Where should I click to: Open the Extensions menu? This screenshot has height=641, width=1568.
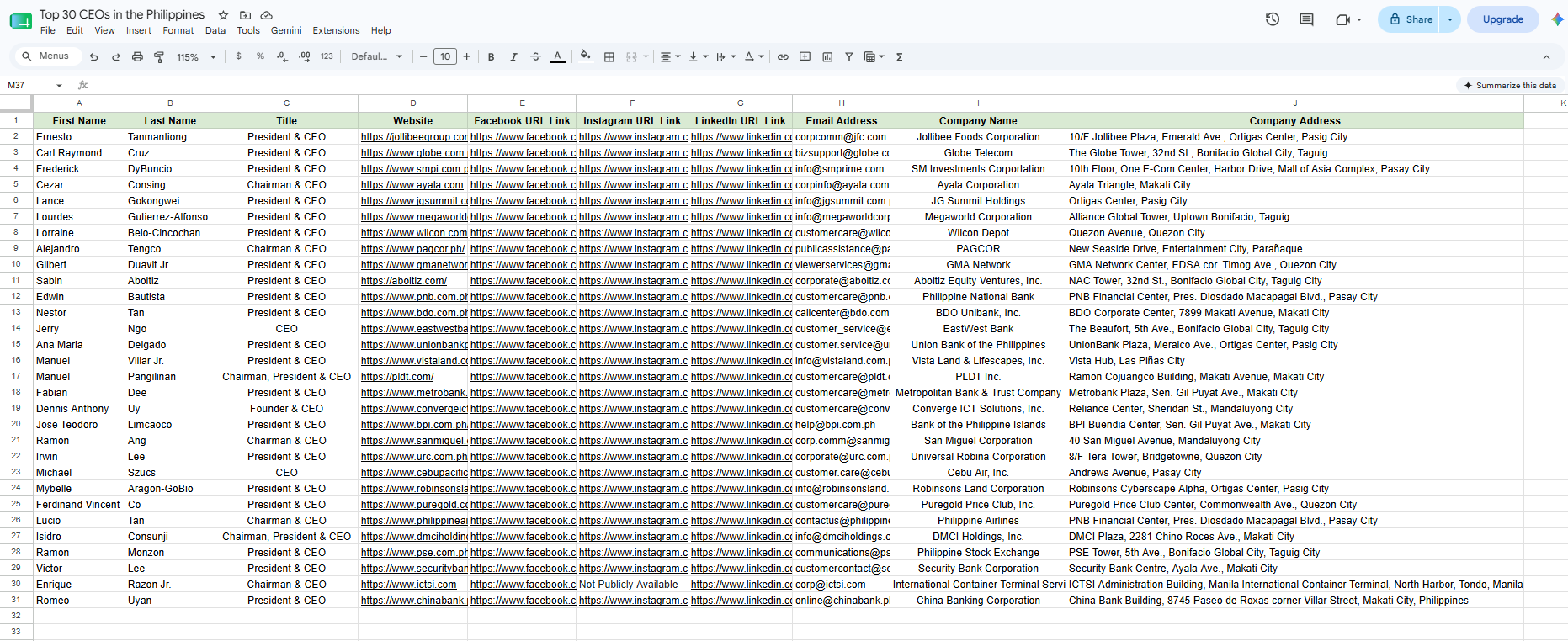(336, 30)
